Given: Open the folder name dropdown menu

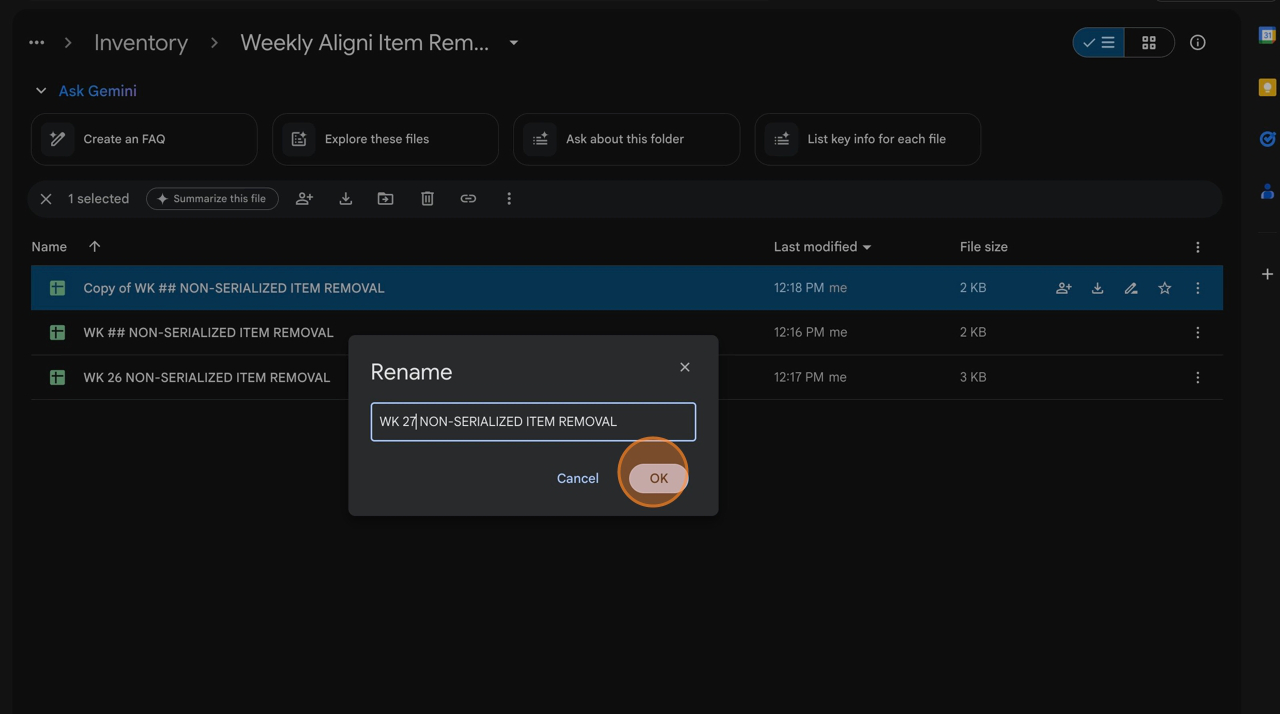Looking at the screenshot, I should pyautogui.click(x=514, y=43).
